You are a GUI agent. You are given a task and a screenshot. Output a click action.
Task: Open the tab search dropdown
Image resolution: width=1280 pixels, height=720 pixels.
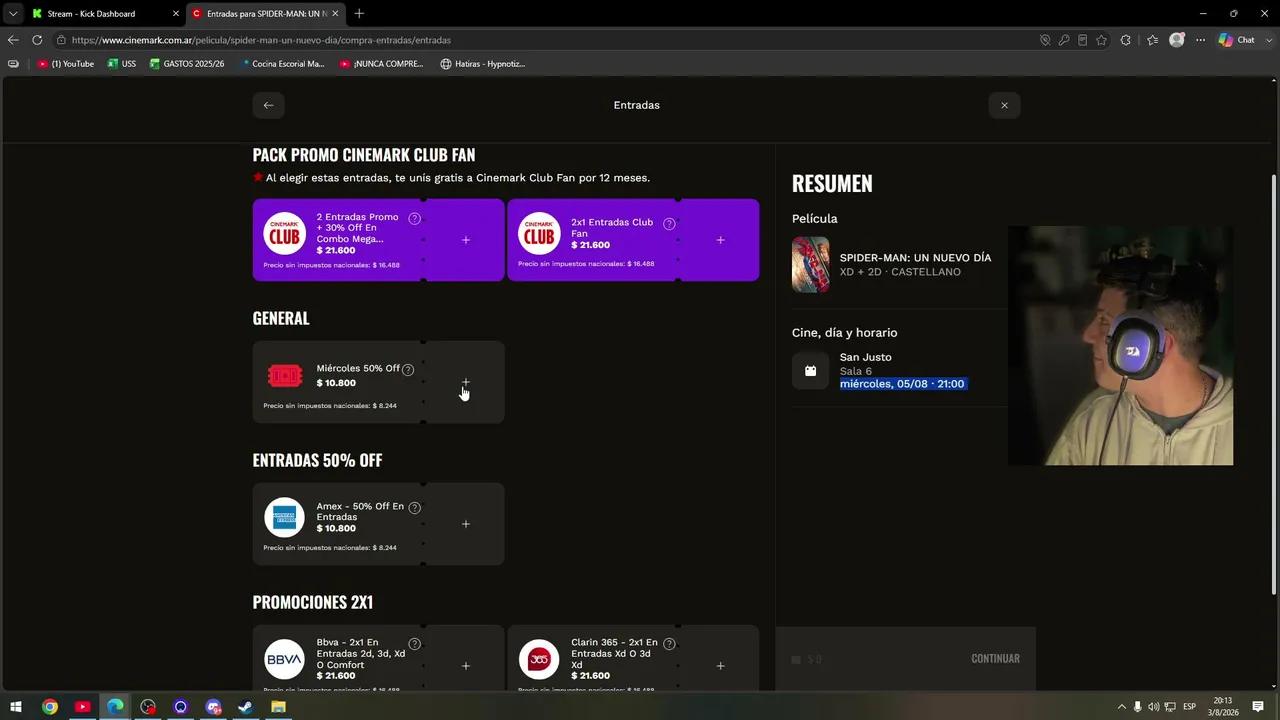click(x=12, y=14)
